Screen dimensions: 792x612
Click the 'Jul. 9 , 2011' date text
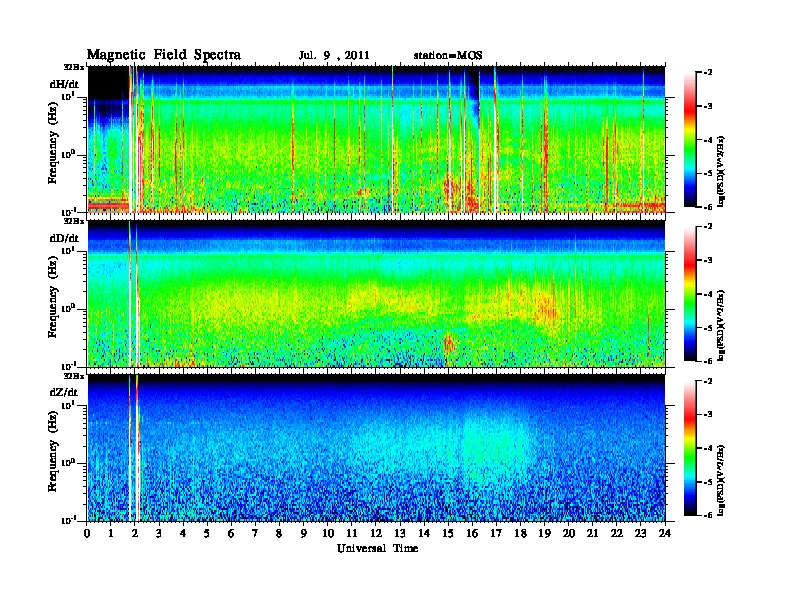[334, 56]
